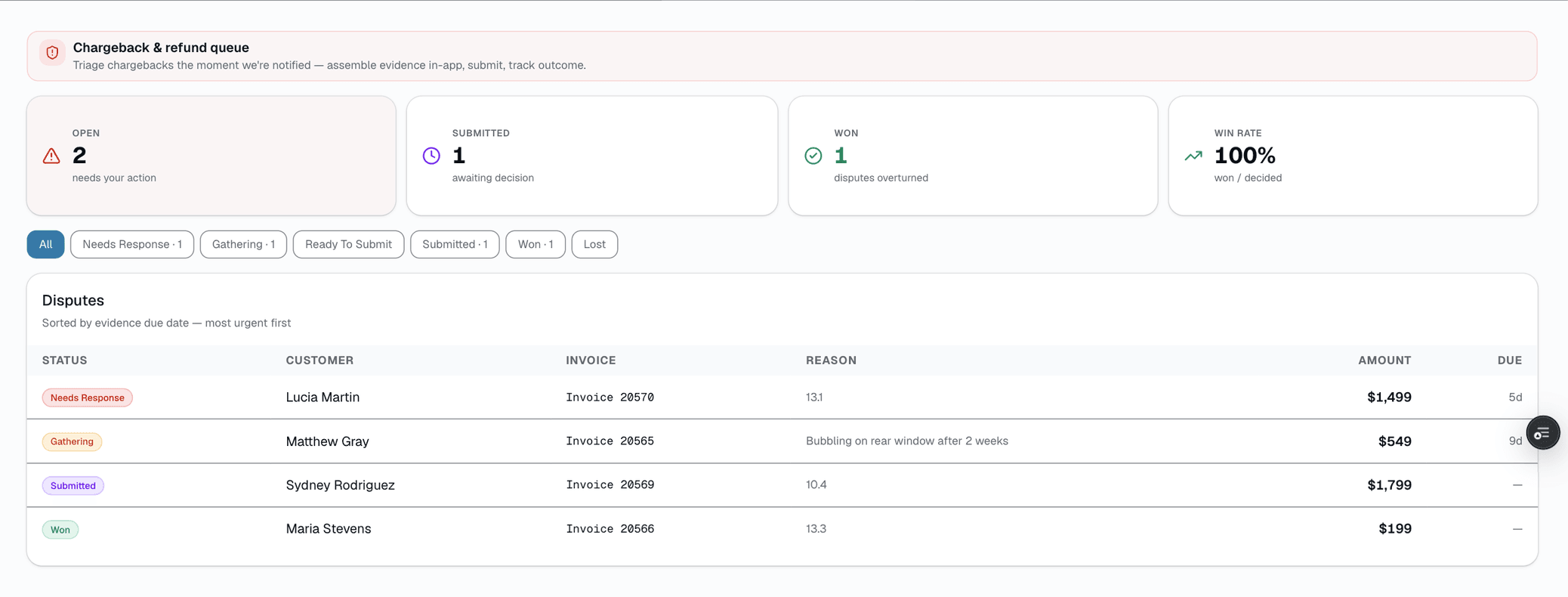Viewport: 1568px width, 597px height.
Task: Choose the Lost filter pill
Action: [594, 244]
